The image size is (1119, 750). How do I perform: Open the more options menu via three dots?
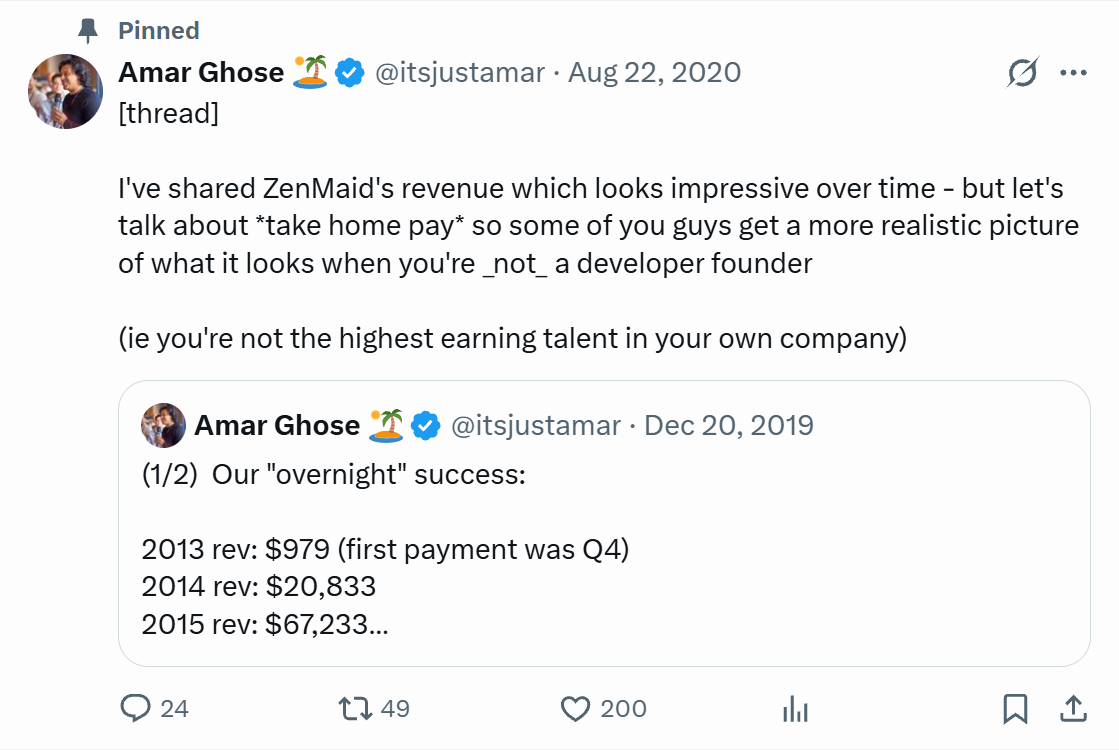pyautogui.click(x=1074, y=71)
